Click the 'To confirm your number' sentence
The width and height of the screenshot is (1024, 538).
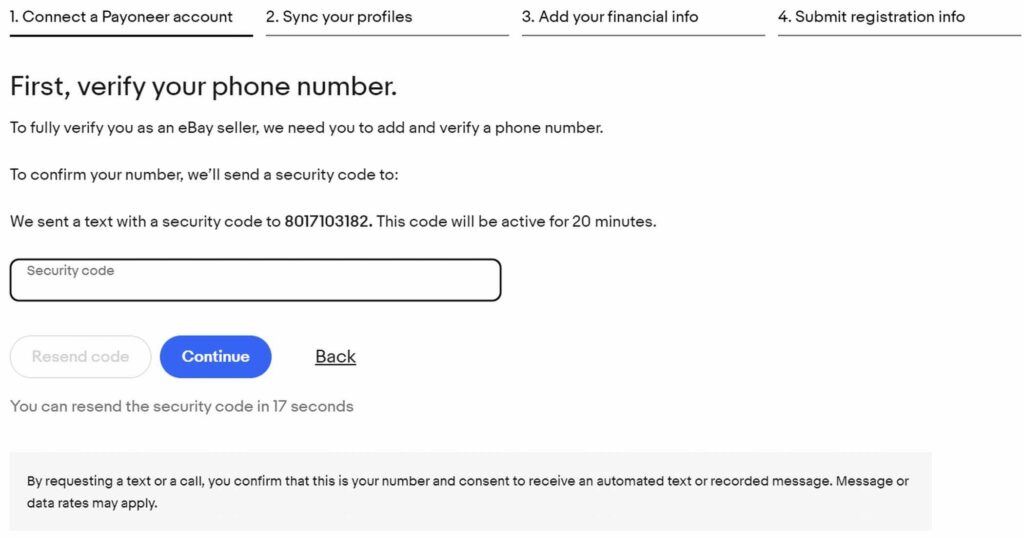[x=204, y=175]
